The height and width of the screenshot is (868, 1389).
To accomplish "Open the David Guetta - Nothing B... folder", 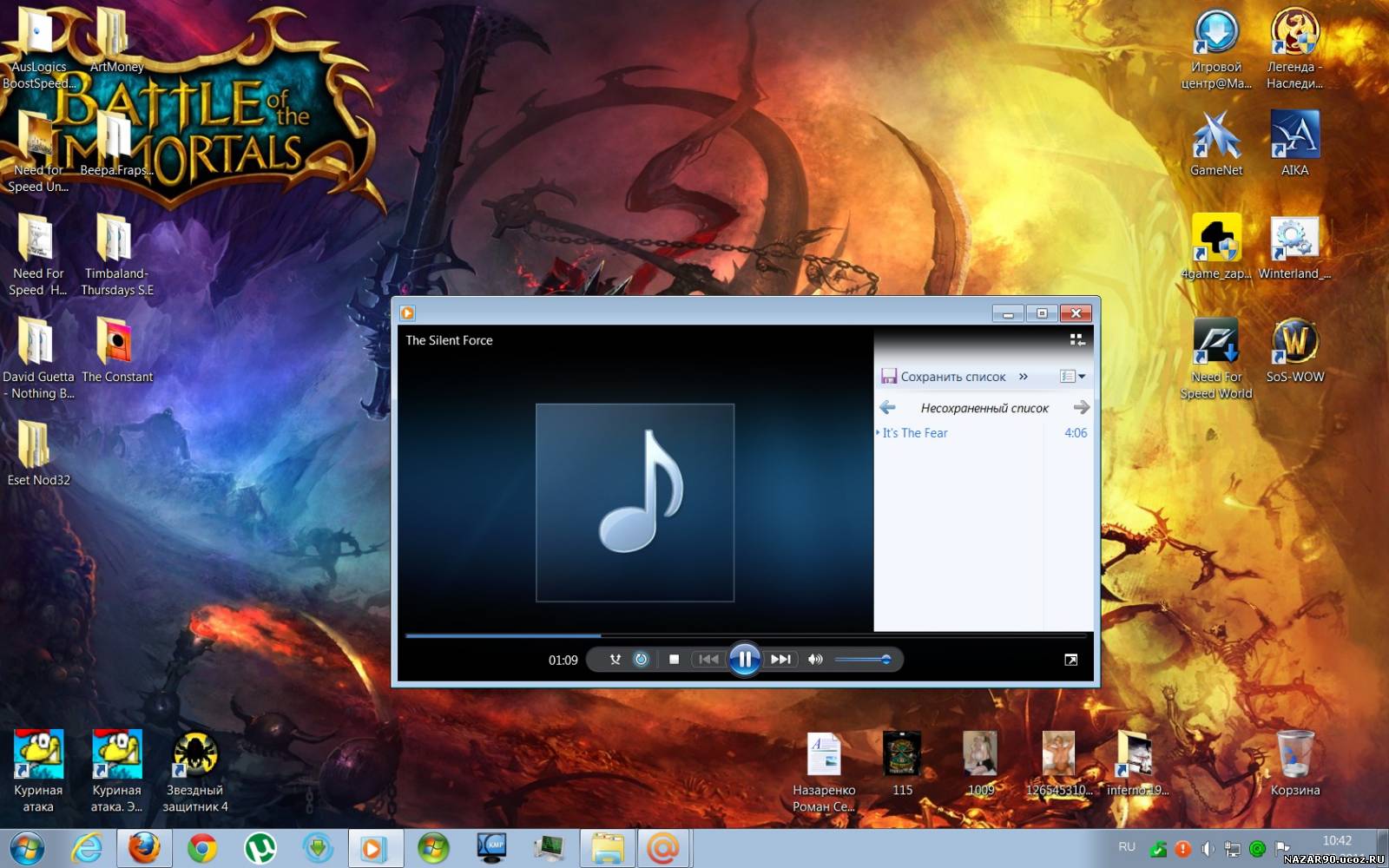I will pyautogui.click(x=38, y=359).
